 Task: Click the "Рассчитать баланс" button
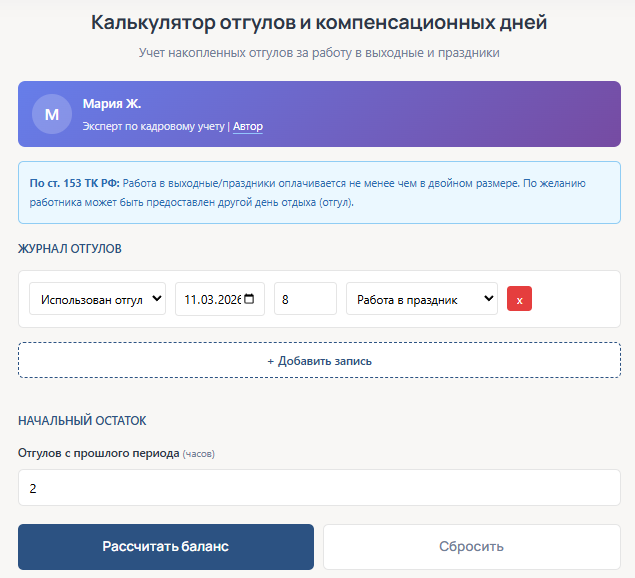coord(166,546)
